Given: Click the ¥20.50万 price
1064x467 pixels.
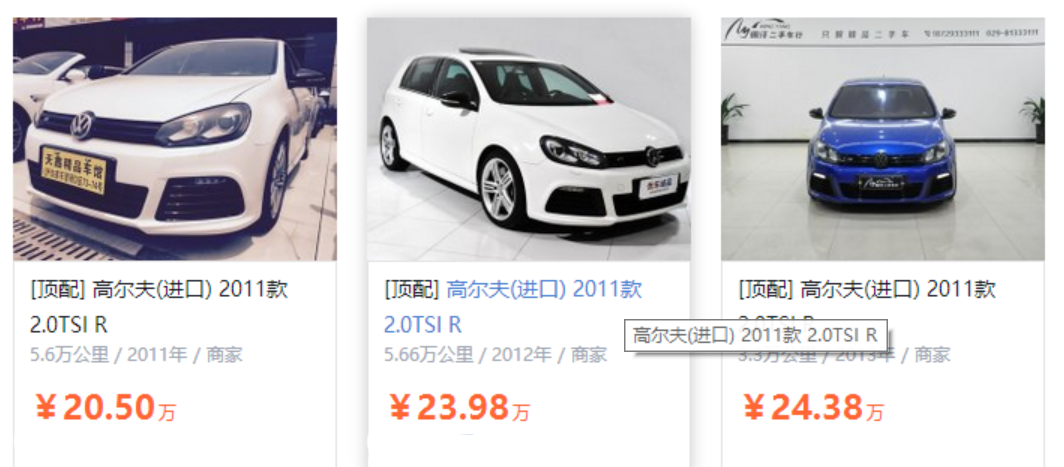Looking at the screenshot, I should pyautogui.click(x=105, y=408).
